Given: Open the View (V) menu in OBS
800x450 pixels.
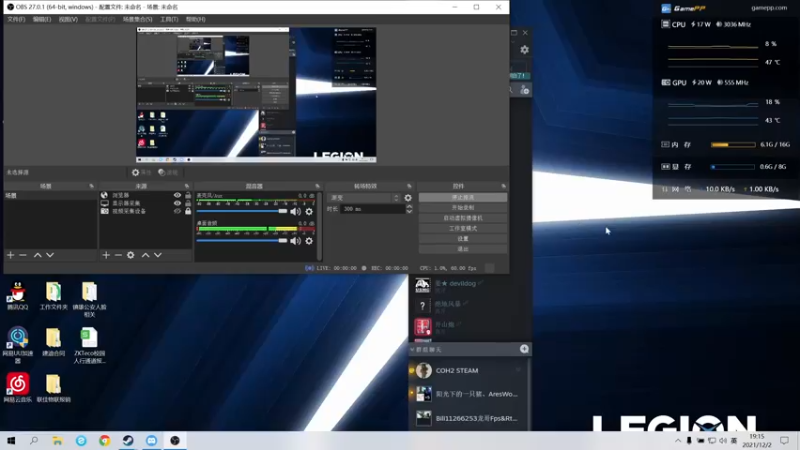Looking at the screenshot, I should [68, 19].
